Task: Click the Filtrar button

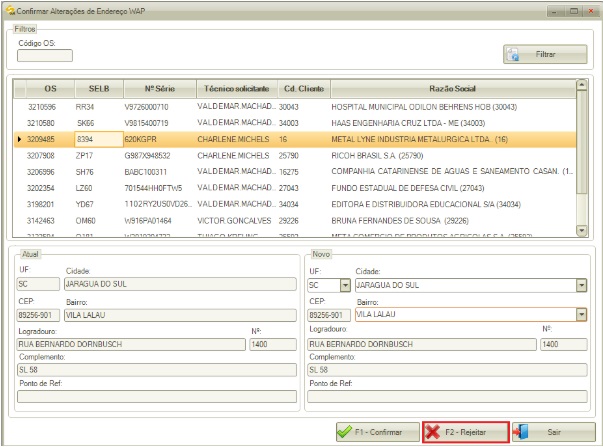Action: pyautogui.click(x=545, y=54)
